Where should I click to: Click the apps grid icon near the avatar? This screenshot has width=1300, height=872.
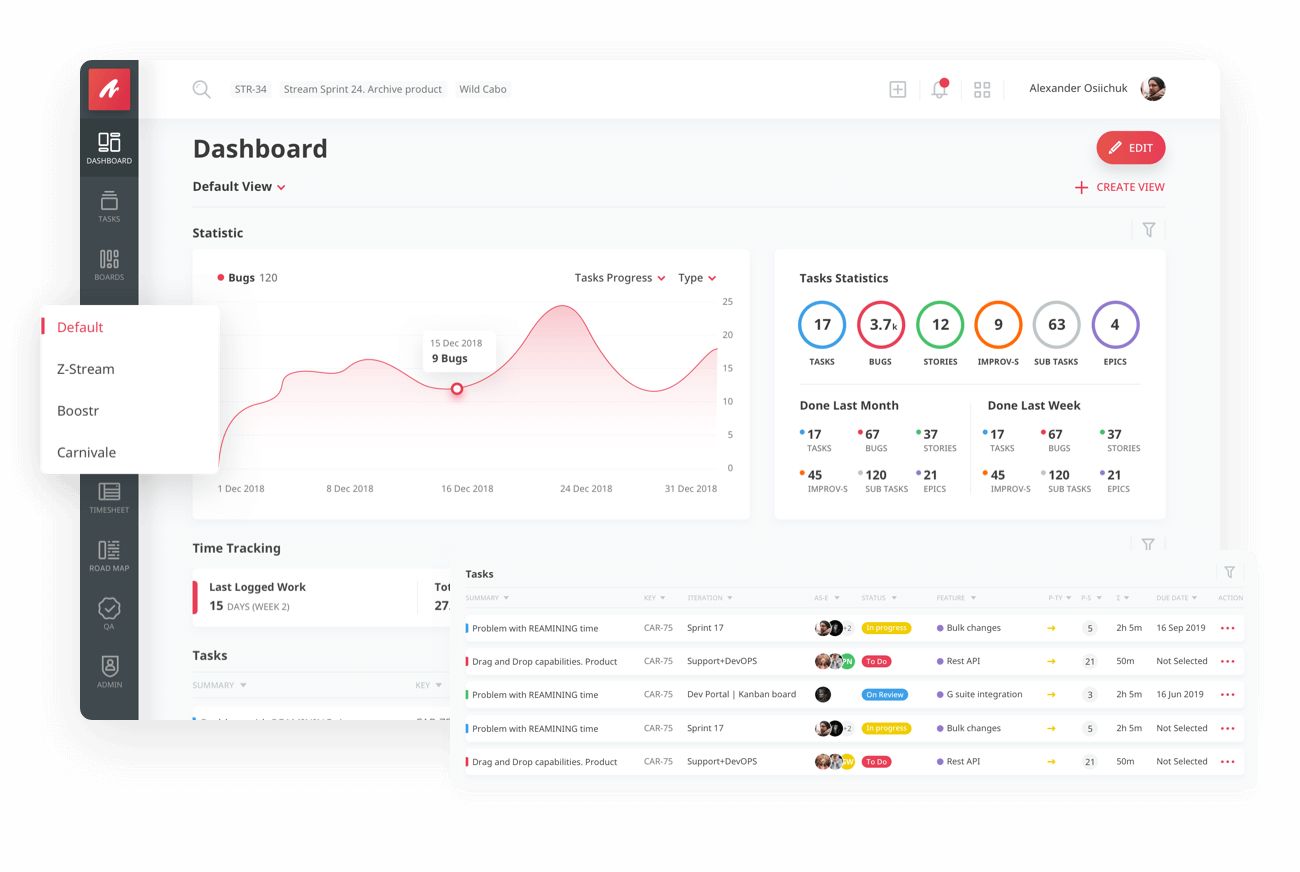pos(981,89)
